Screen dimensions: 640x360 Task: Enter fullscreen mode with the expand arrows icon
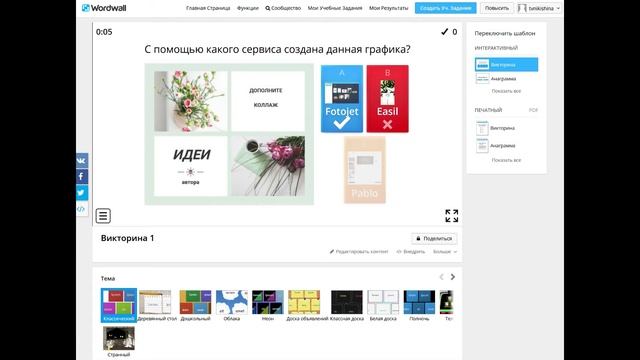[x=451, y=216]
